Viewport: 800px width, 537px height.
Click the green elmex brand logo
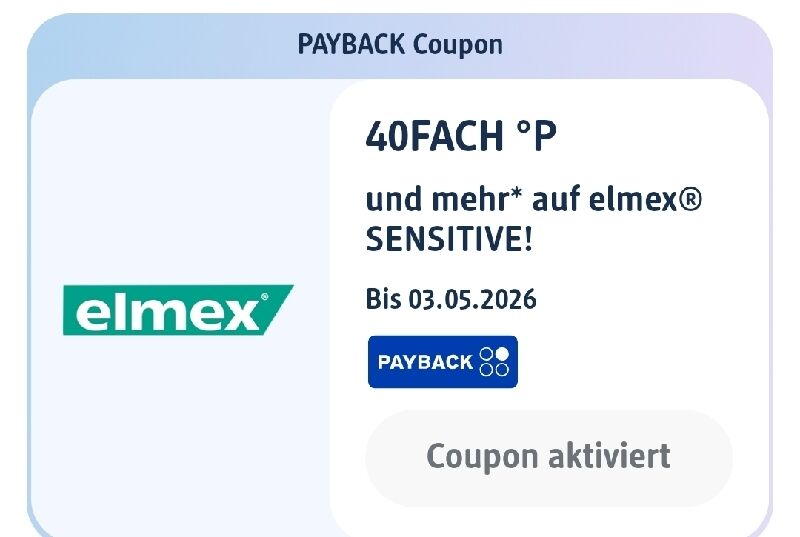click(178, 310)
